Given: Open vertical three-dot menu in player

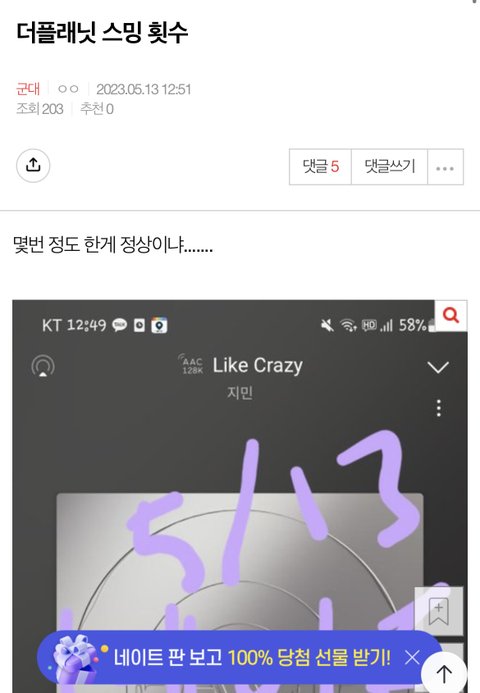Looking at the screenshot, I should pyautogui.click(x=438, y=408).
